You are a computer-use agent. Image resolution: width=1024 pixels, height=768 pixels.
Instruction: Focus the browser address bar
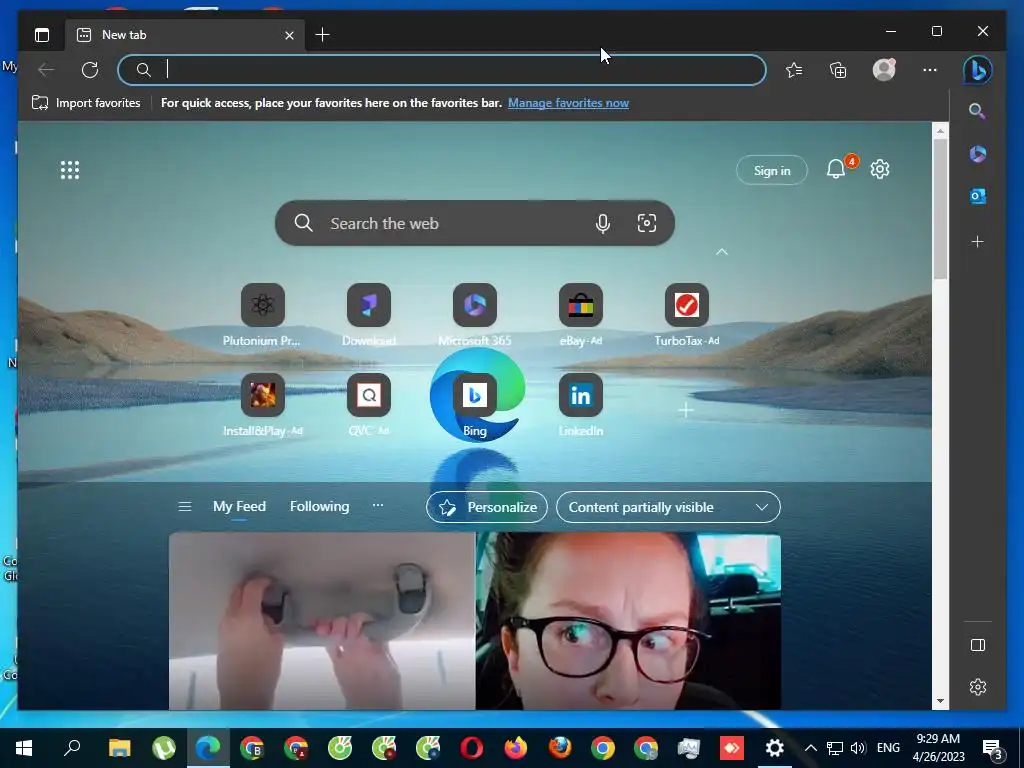441,70
